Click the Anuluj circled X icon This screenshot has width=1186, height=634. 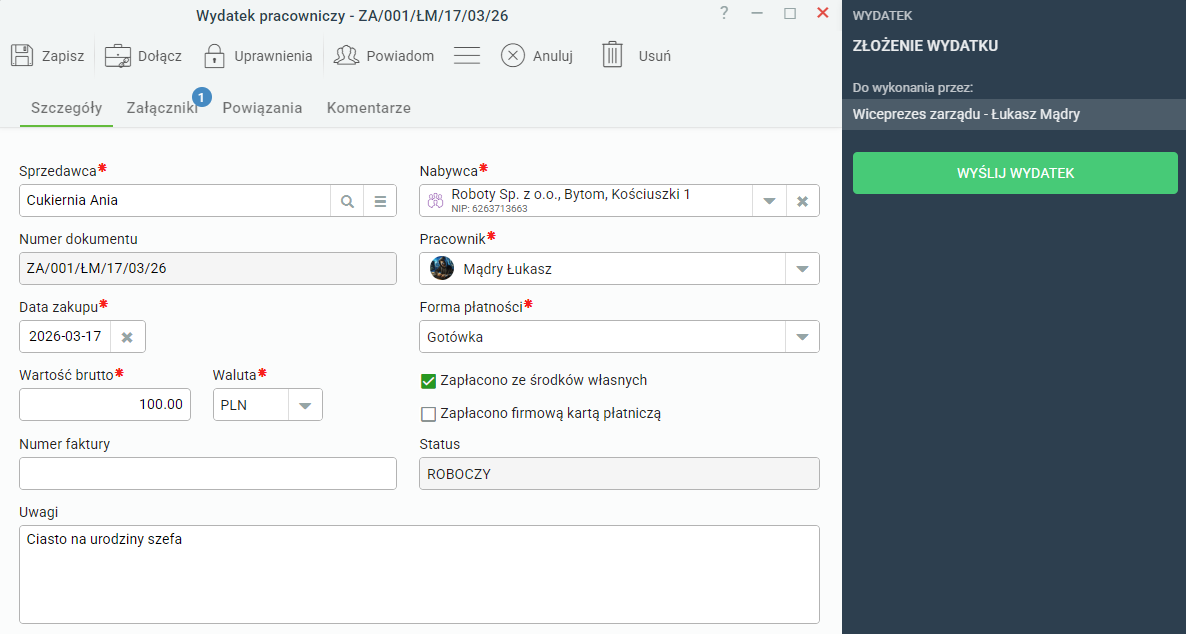pos(513,55)
